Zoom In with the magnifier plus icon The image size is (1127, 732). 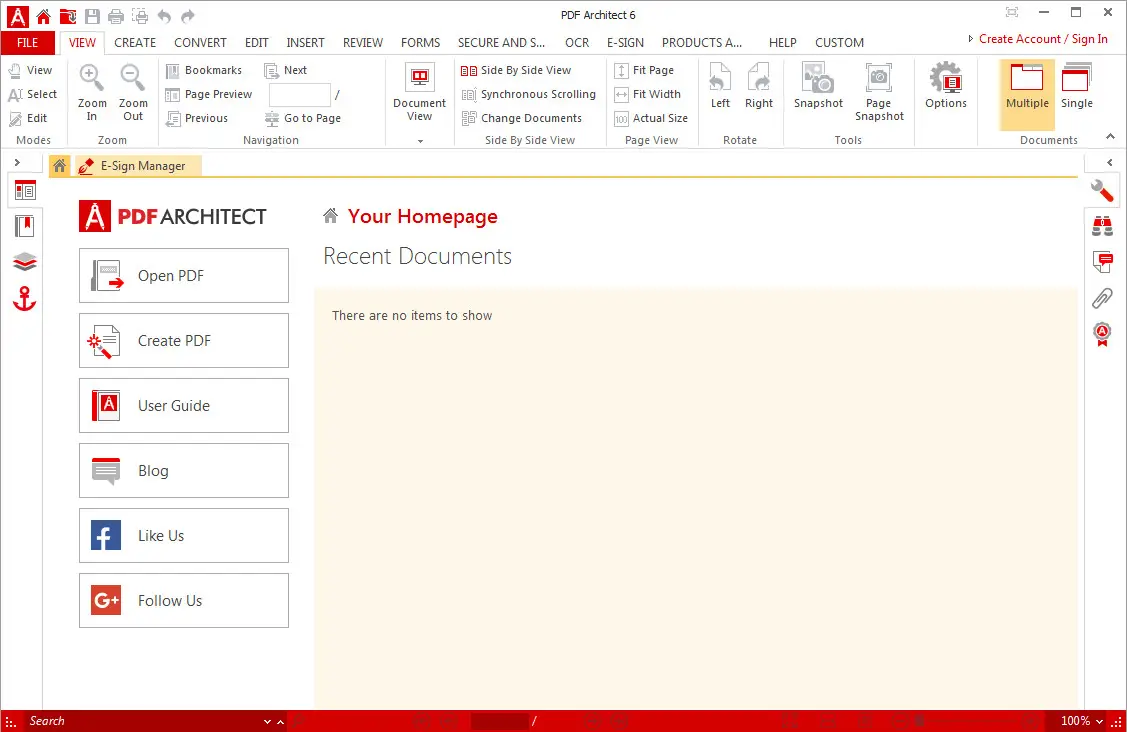pyautogui.click(x=92, y=93)
